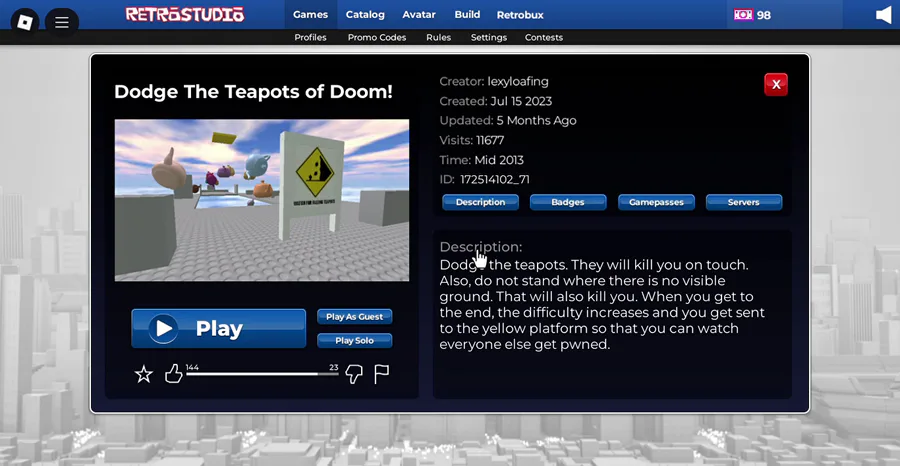Open the Contests page

(544, 37)
